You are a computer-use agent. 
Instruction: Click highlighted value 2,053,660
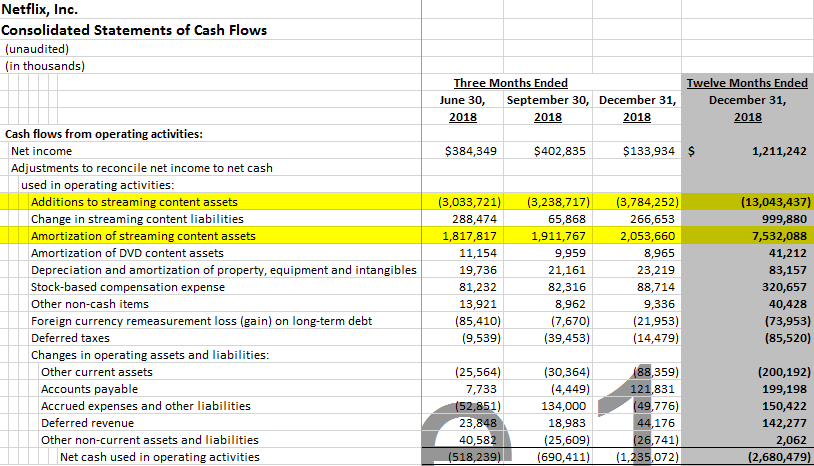click(x=647, y=236)
